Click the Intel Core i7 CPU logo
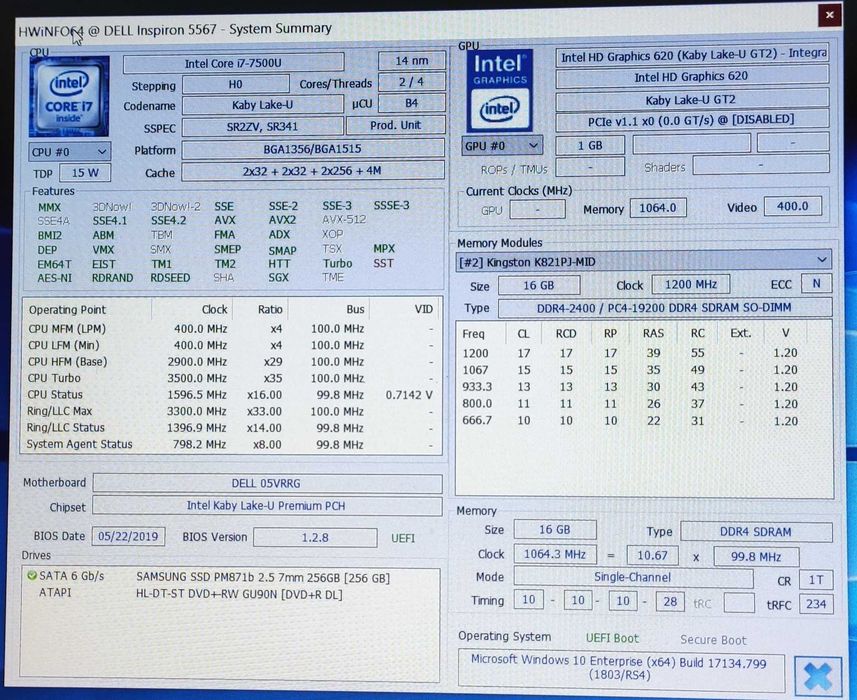 pyautogui.click(x=69, y=96)
